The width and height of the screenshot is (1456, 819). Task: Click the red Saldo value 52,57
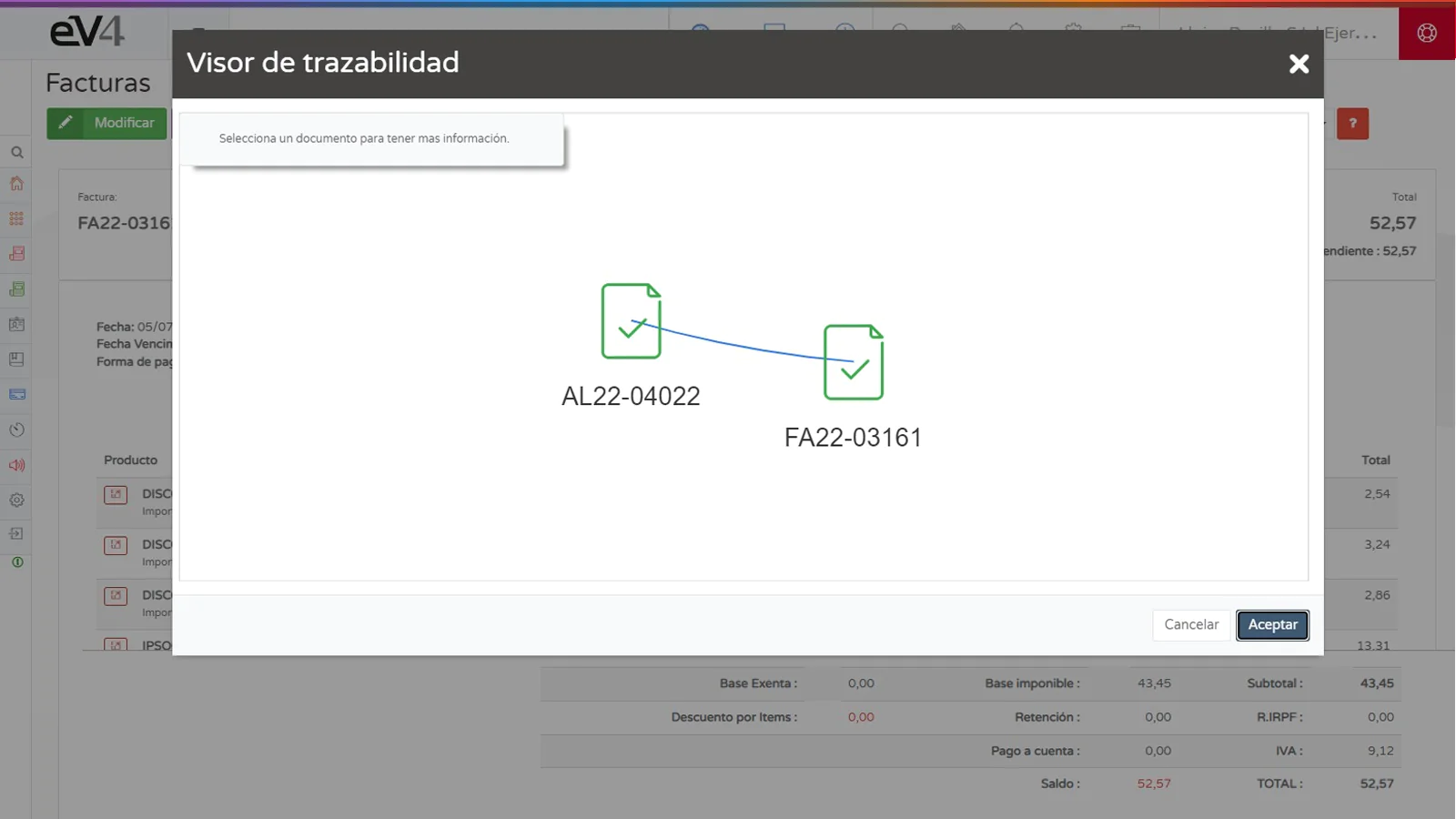[1154, 784]
